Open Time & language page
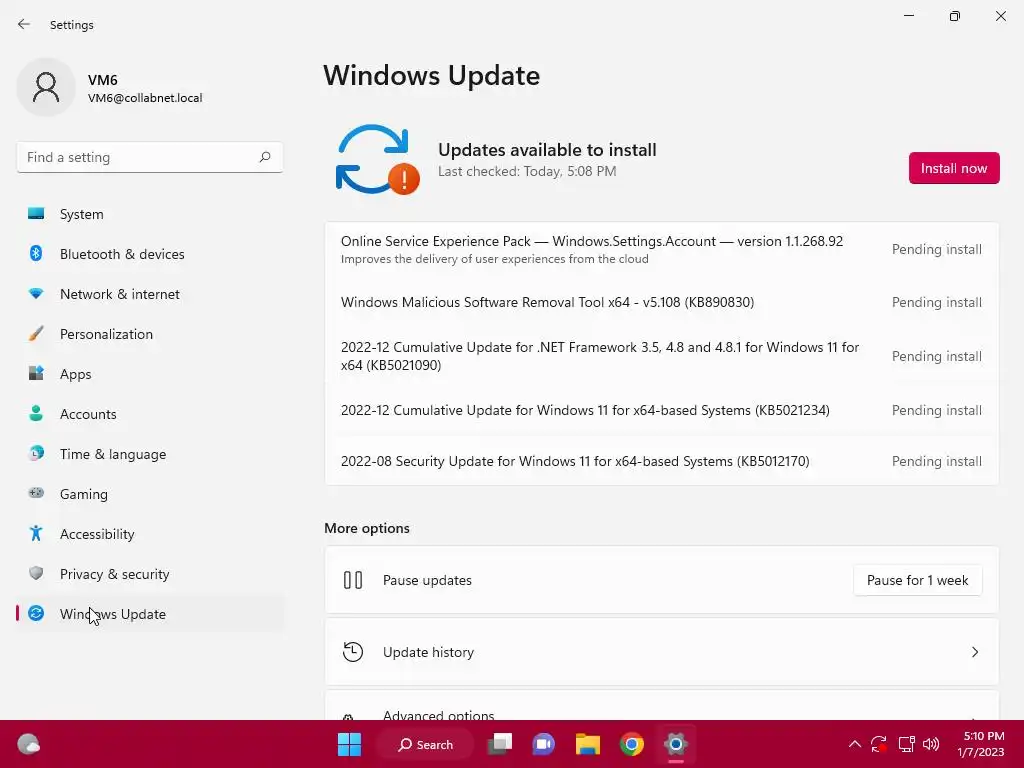 point(150,454)
